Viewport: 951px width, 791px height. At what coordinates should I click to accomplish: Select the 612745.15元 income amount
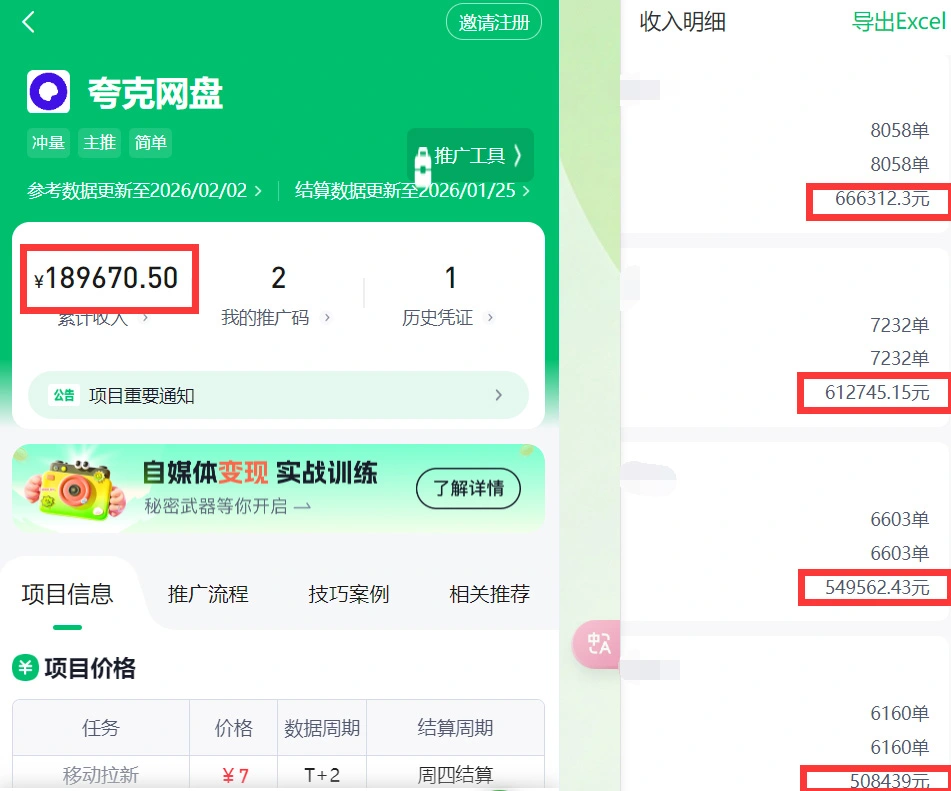point(876,392)
